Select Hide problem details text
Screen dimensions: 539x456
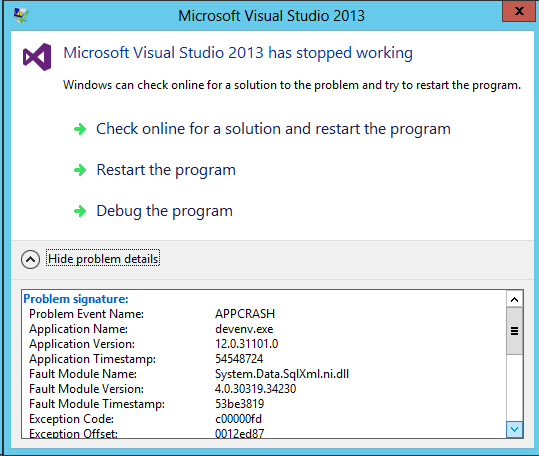pos(103,259)
